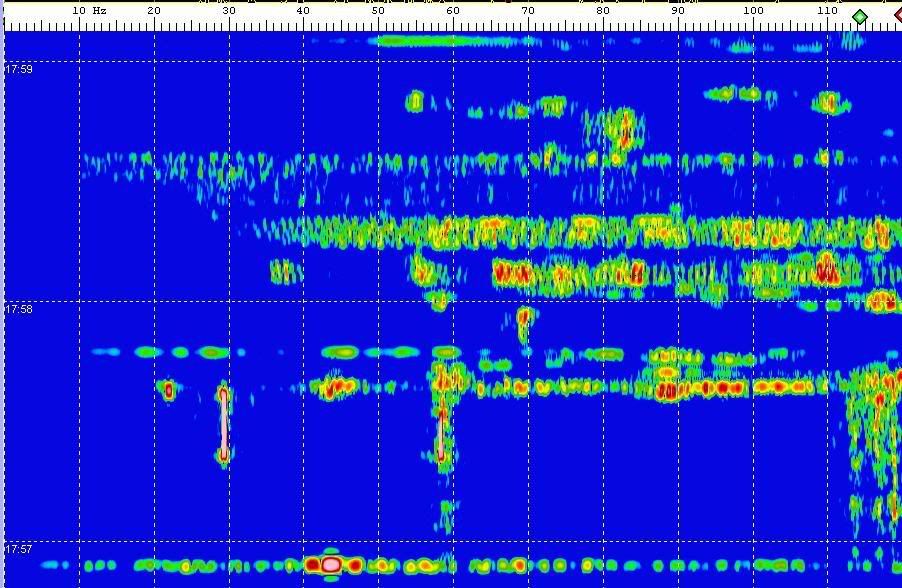Pick the 80 Hz label on frequency scale
Image resolution: width=902 pixels, height=588 pixels.
(603, 10)
